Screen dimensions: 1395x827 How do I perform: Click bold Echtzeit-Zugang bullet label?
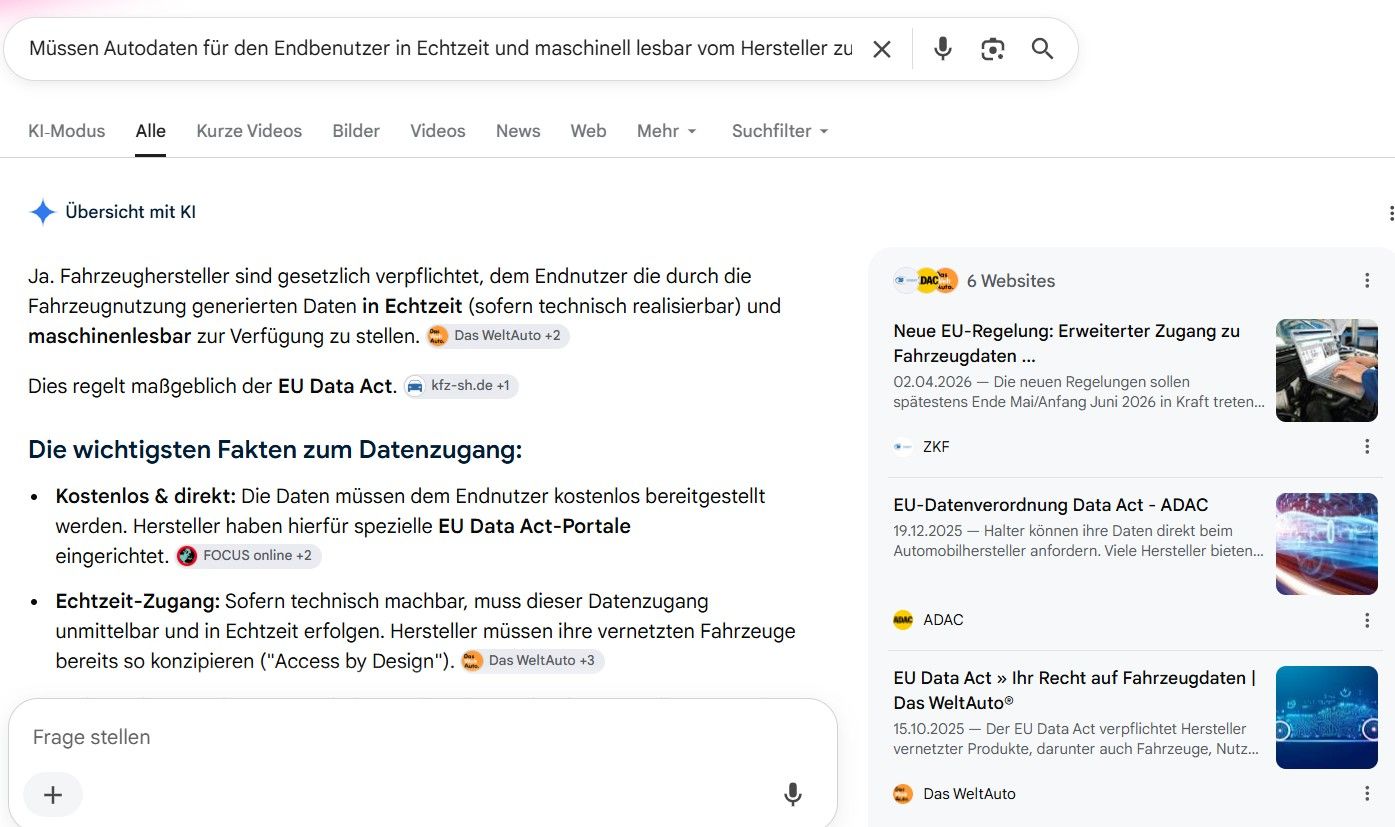click(138, 601)
